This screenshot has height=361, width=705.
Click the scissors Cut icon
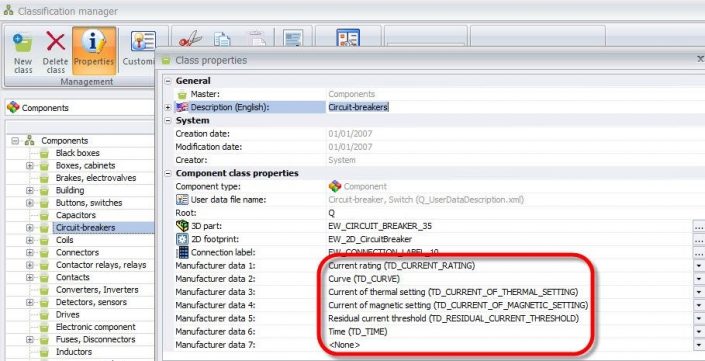click(x=190, y=40)
